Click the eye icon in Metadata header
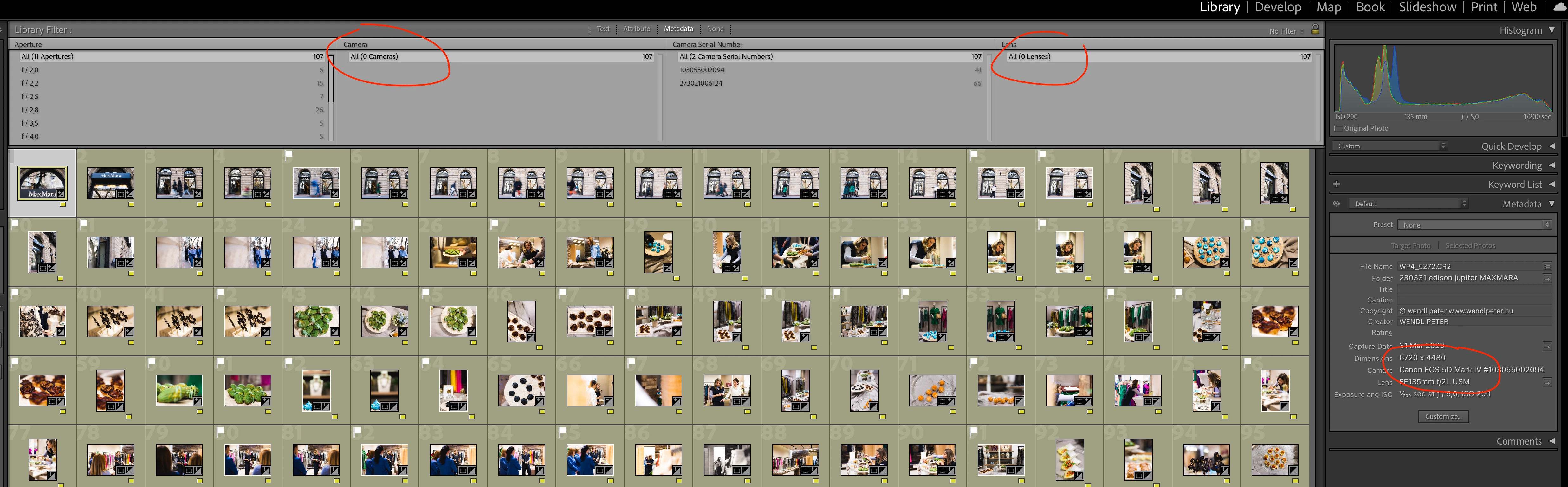Viewport: 1568px width, 487px height. click(x=1336, y=204)
